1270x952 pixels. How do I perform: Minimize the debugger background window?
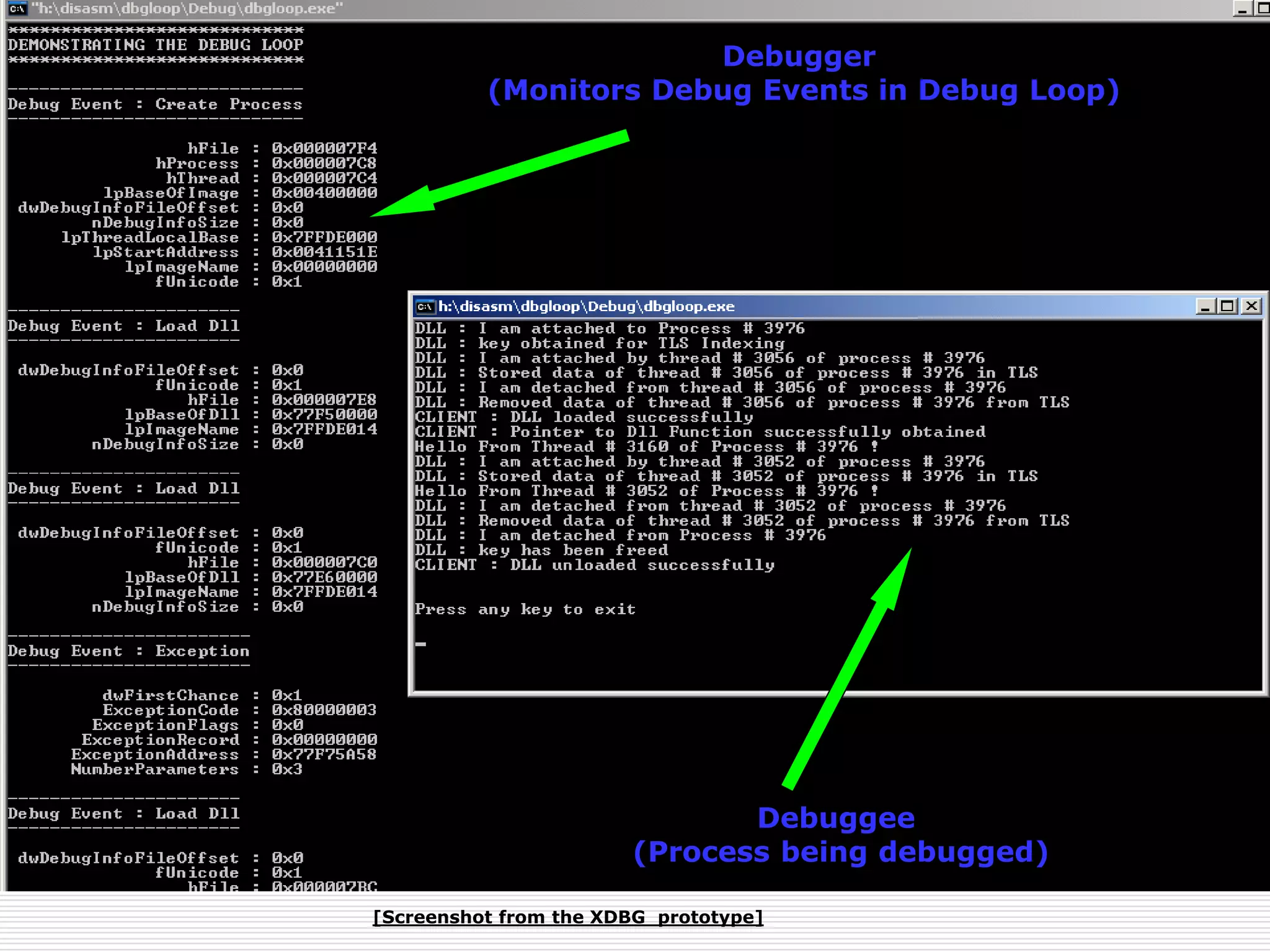coord(1242,9)
